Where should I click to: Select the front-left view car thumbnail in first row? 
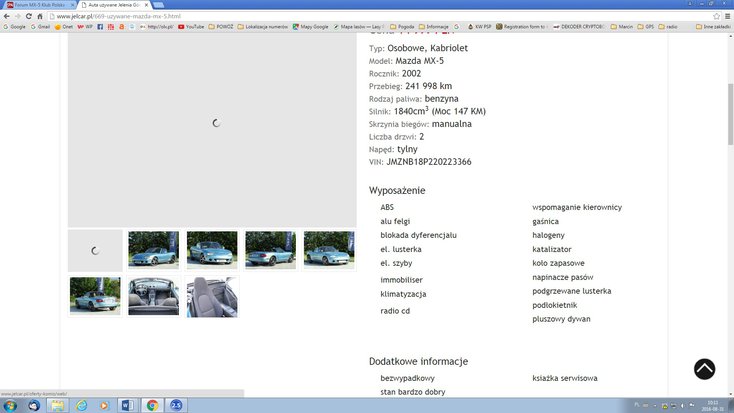pos(154,250)
